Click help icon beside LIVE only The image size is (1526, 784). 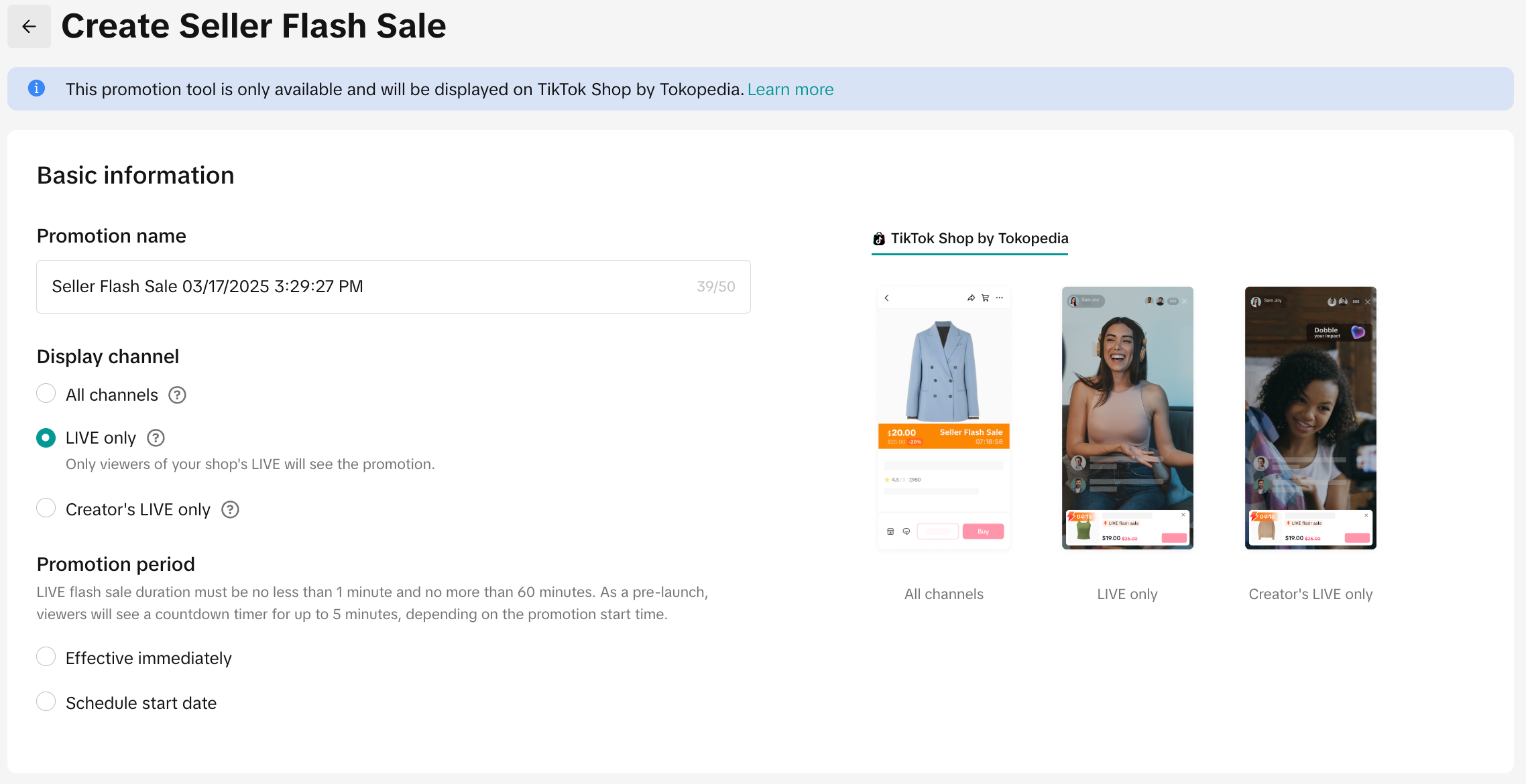click(156, 438)
